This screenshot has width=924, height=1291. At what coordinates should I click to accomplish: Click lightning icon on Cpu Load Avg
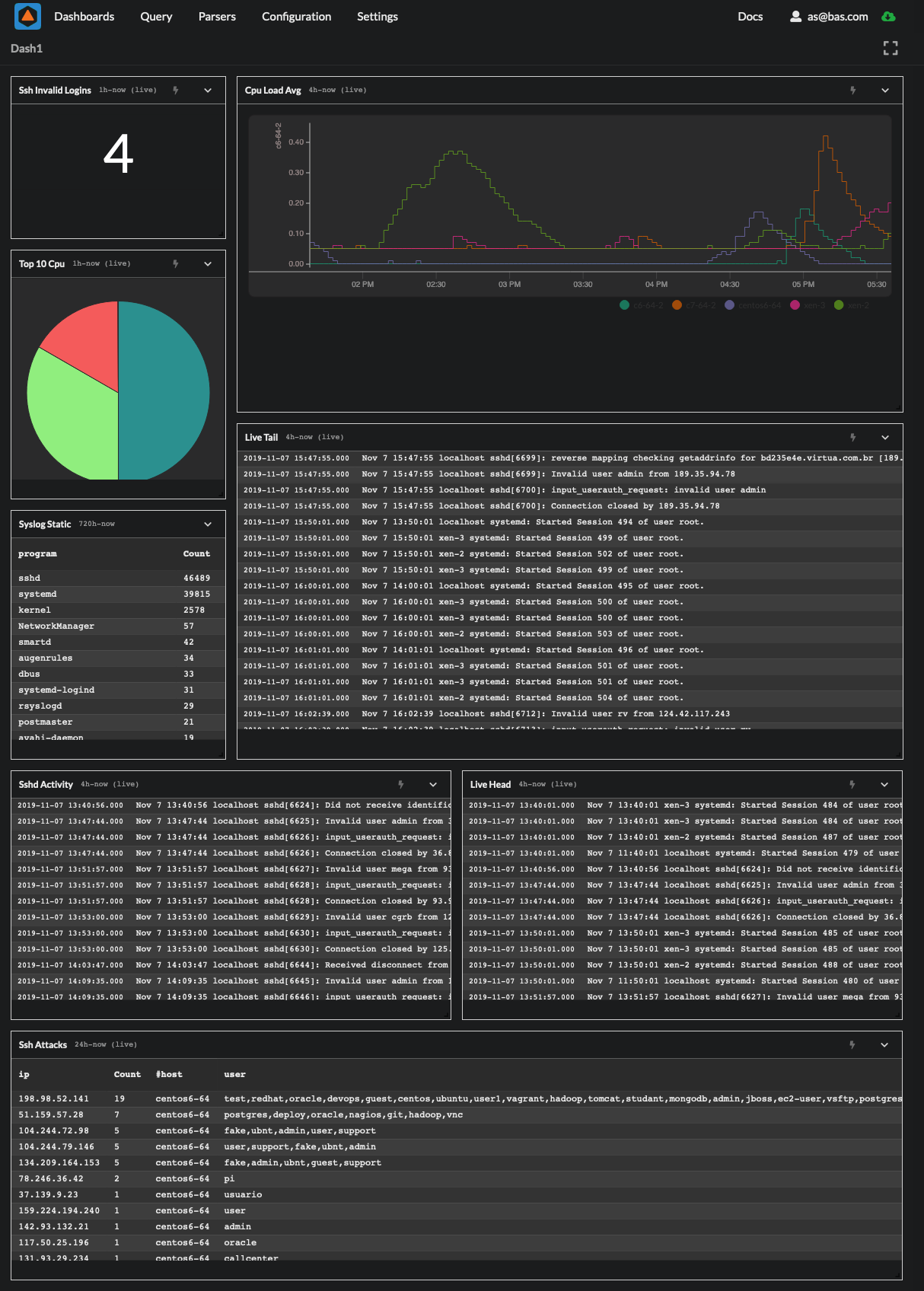[x=853, y=91]
